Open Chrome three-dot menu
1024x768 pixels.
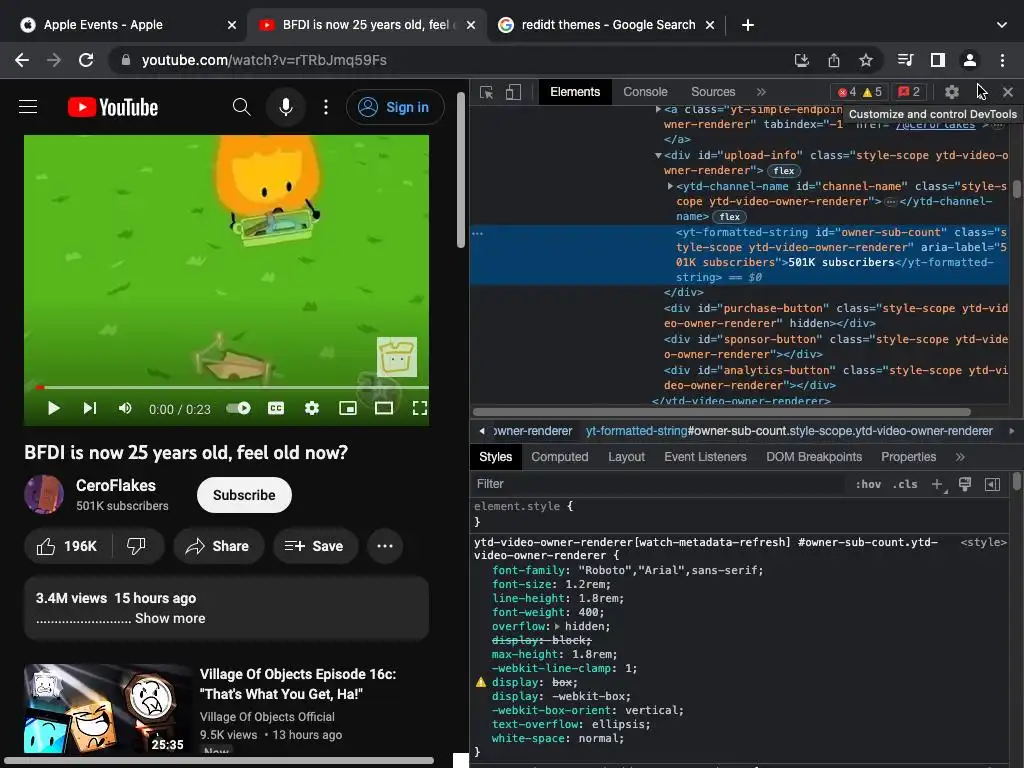pyautogui.click(x=1002, y=60)
